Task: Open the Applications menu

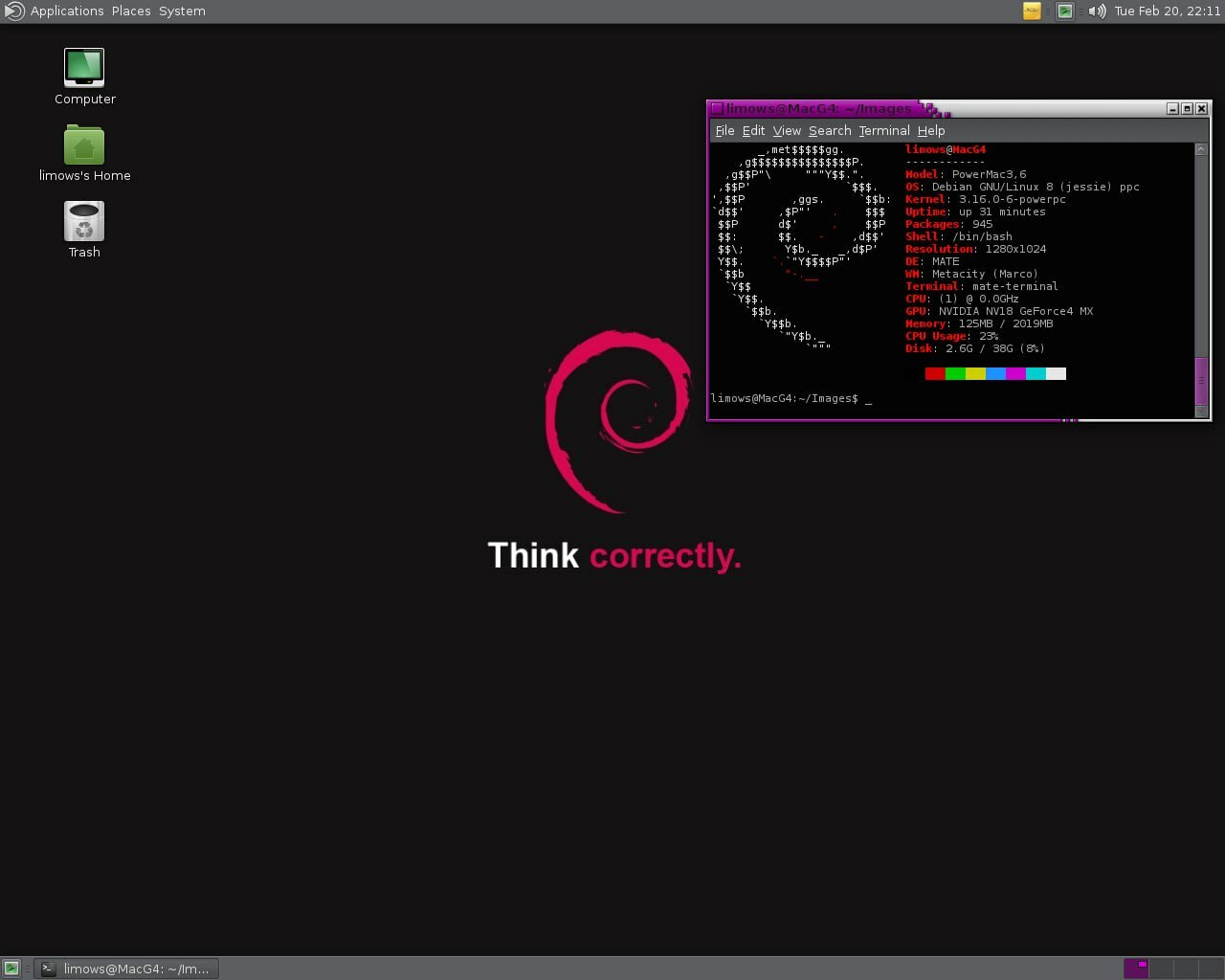Action: coord(67,11)
